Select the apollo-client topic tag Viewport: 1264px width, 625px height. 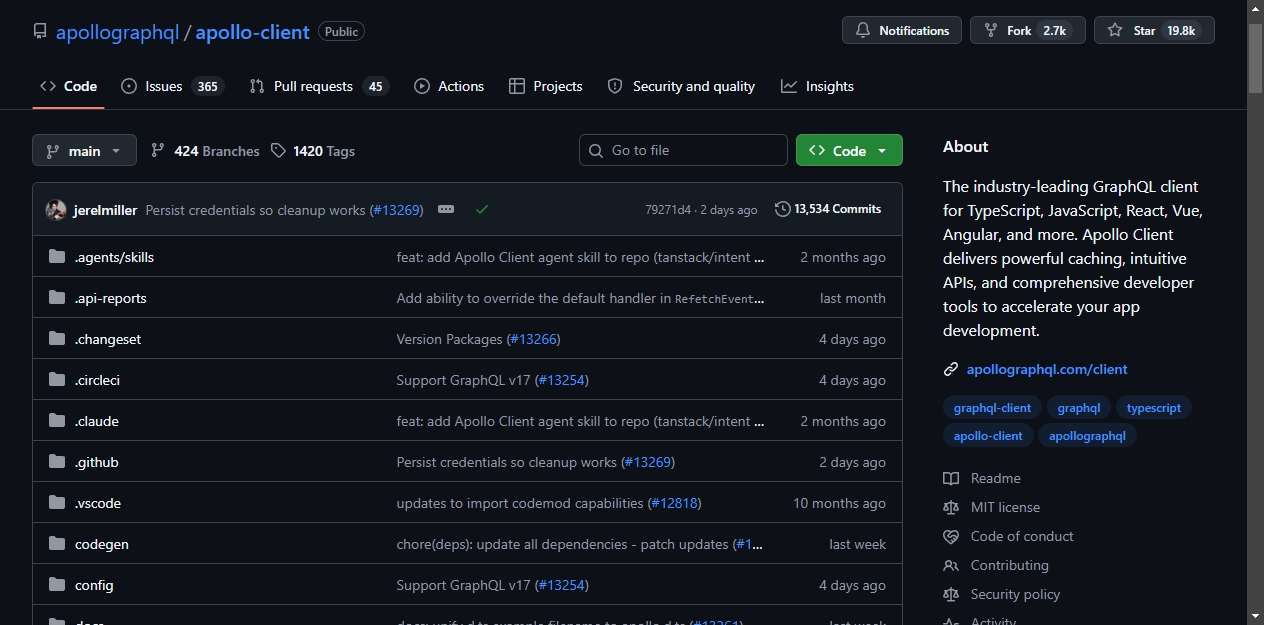[x=988, y=436]
